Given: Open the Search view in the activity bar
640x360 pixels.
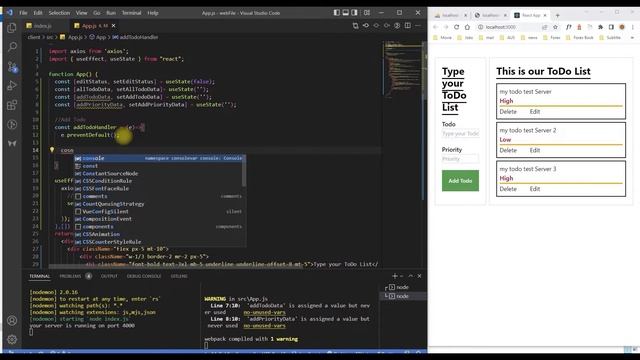Looking at the screenshot, I should 12,47.
